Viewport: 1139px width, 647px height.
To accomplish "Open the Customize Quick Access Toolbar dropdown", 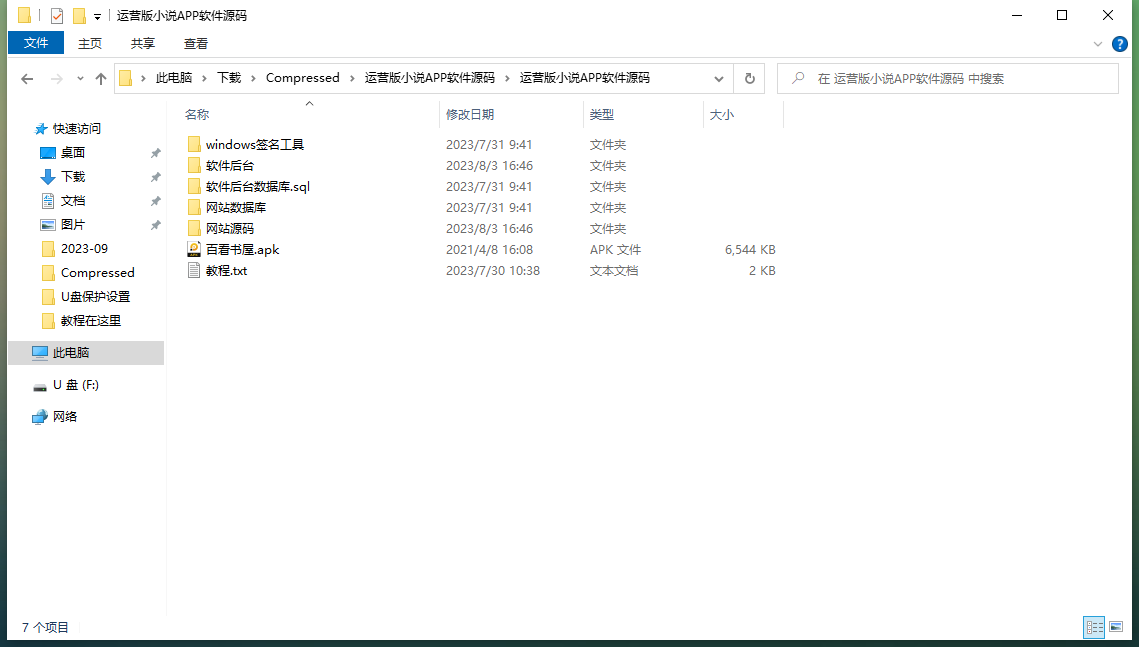I will (97, 17).
